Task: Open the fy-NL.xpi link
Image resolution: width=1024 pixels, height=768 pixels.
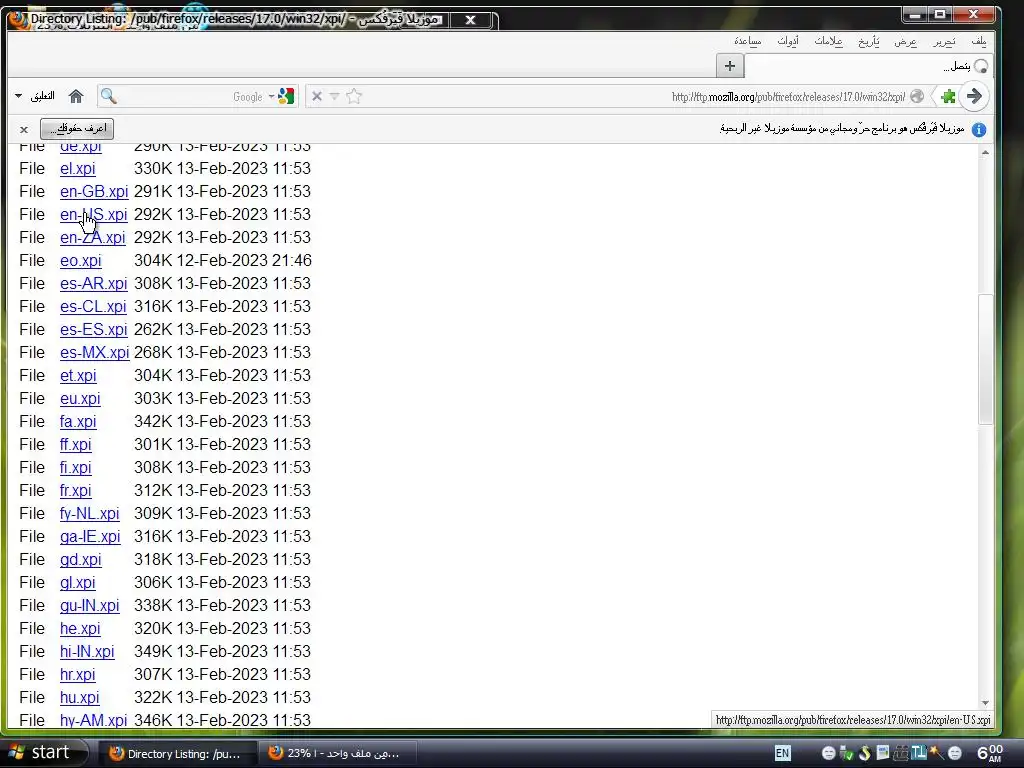Action: click(89, 513)
